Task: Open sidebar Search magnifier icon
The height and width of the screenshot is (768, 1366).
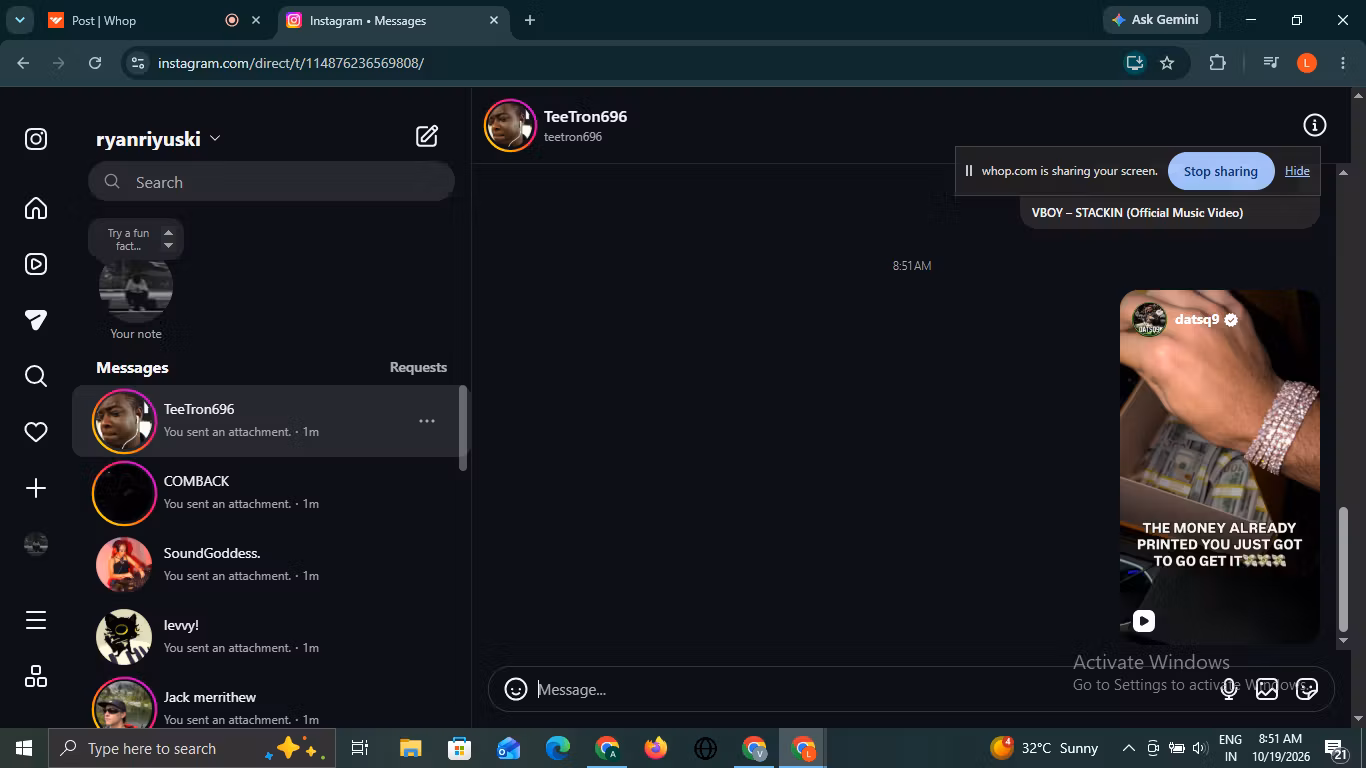Action: [36, 376]
